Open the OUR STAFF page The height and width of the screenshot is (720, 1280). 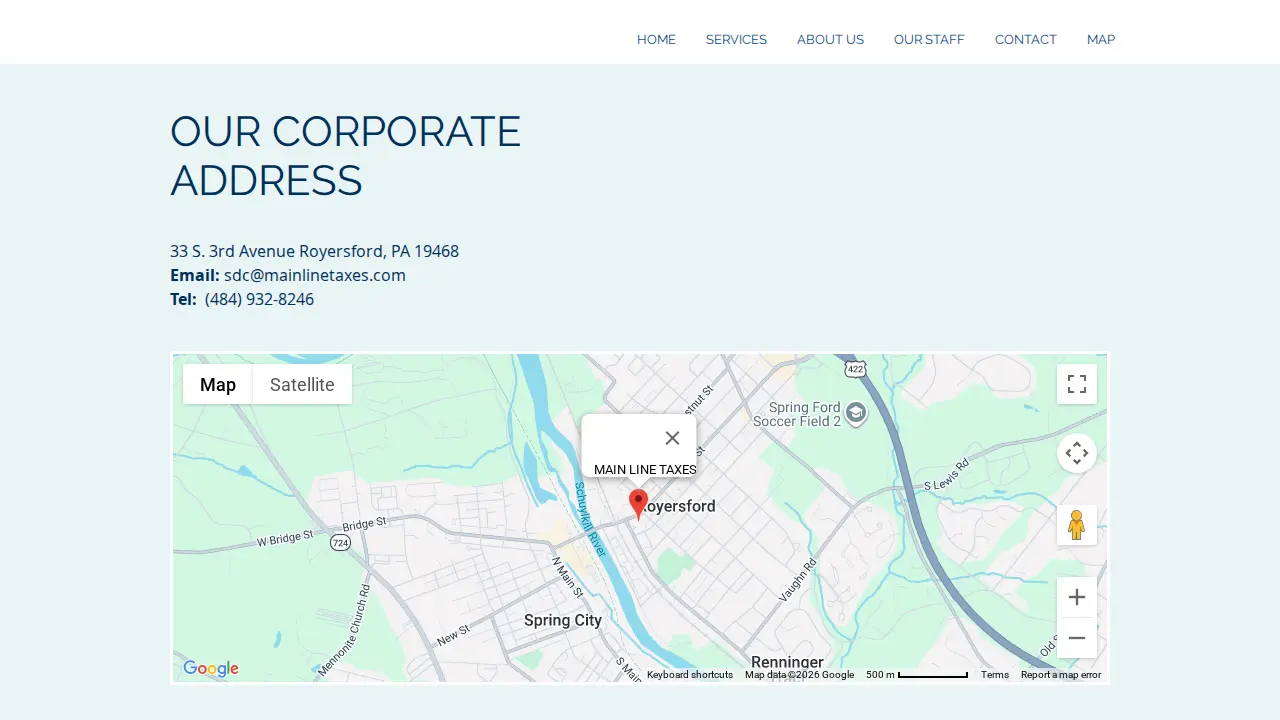929,40
